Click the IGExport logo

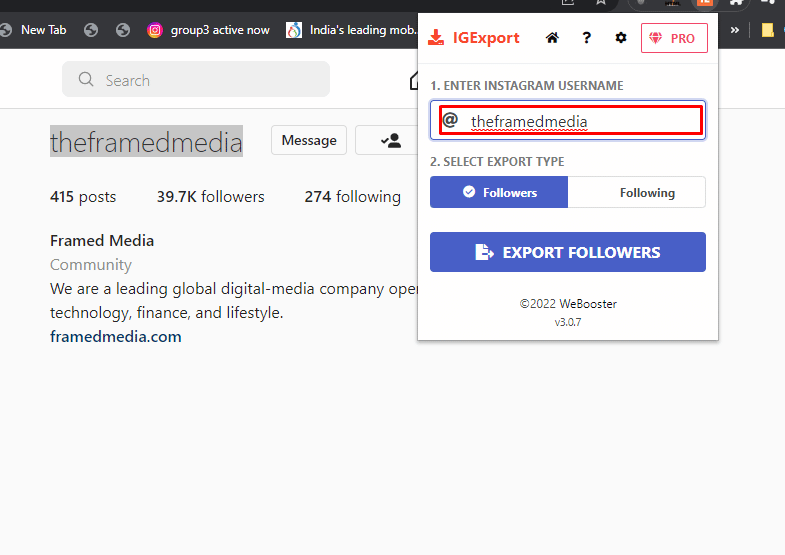point(474,38)
